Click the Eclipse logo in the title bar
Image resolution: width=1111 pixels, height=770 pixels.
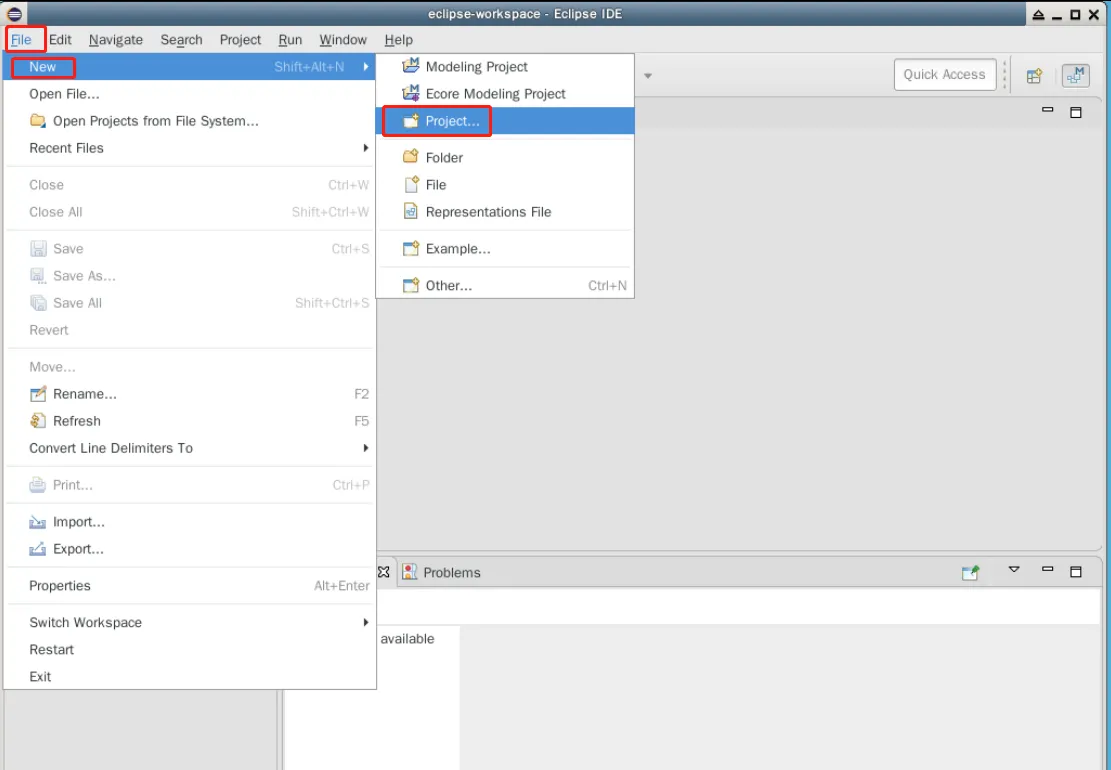point(14,13)
